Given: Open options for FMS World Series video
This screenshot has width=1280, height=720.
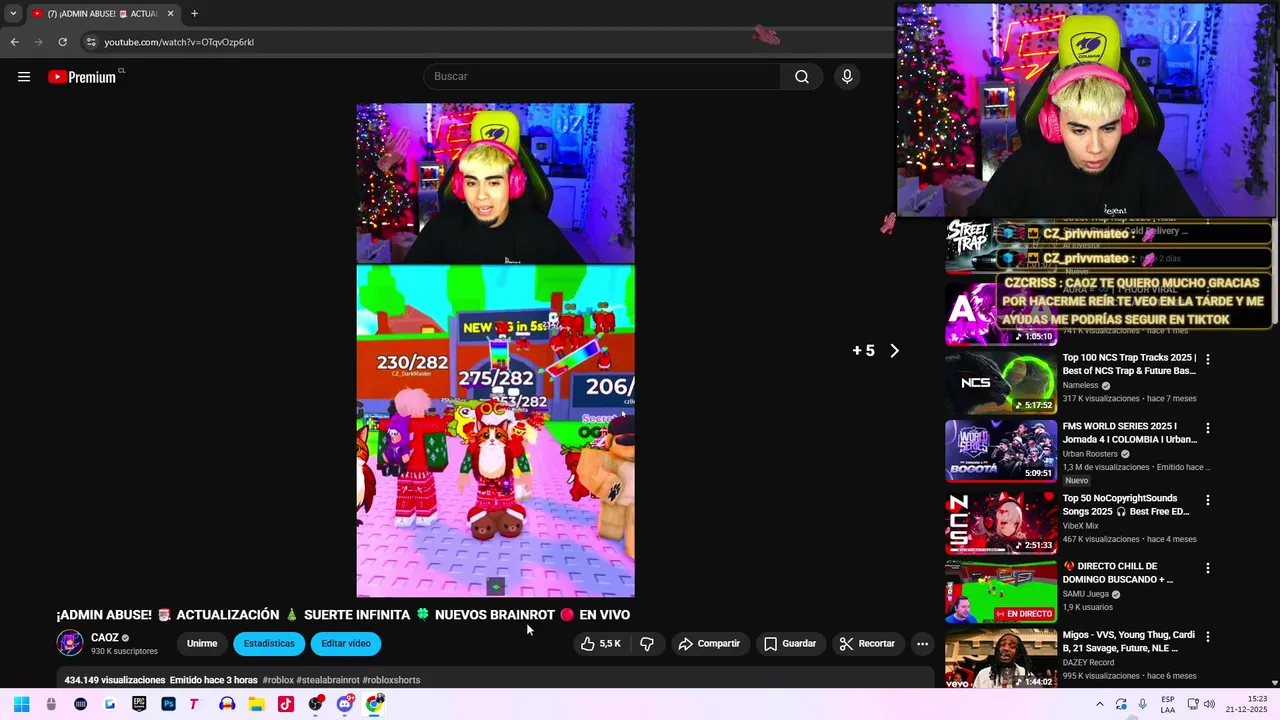Looking at the screenshot, I should click(1207, 428).
